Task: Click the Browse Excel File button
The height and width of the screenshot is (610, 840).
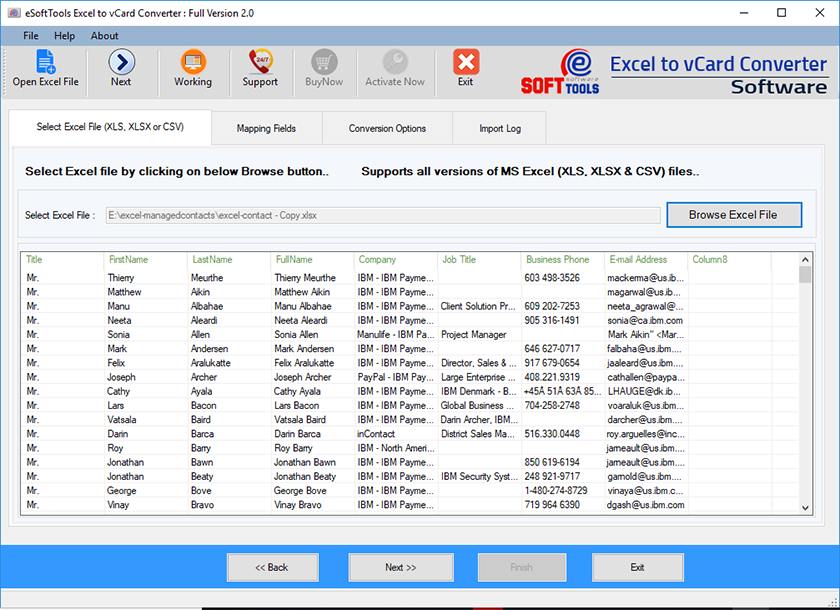Action: 734,215
